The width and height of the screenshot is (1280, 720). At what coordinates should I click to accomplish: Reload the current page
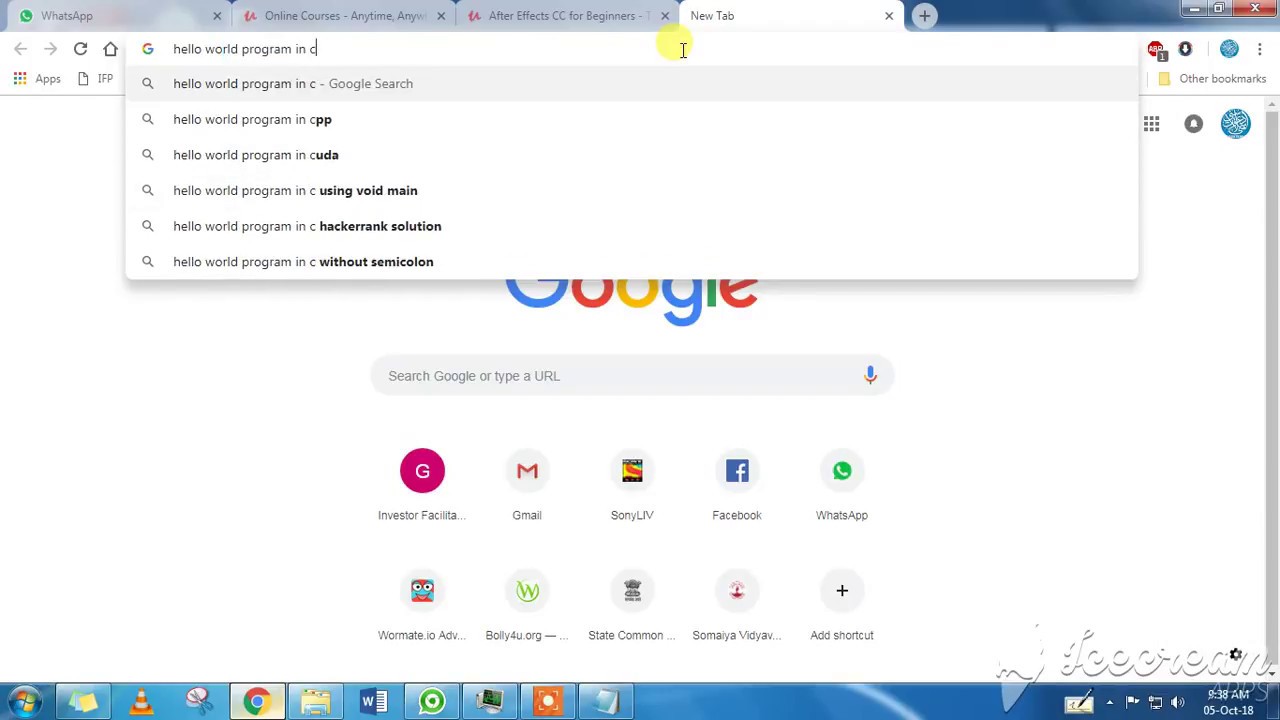[x=80, y=49]
